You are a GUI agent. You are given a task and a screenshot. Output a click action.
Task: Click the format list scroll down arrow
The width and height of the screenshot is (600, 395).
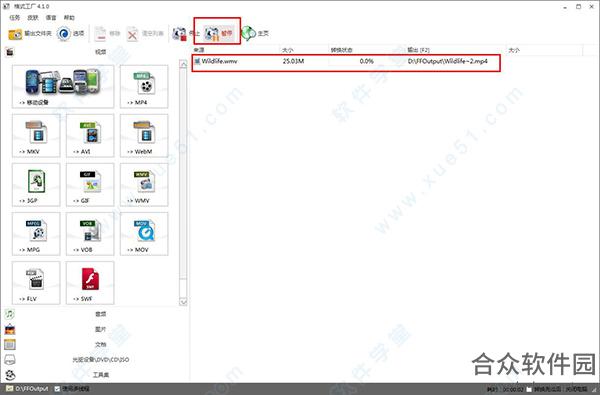click(183, 302)
